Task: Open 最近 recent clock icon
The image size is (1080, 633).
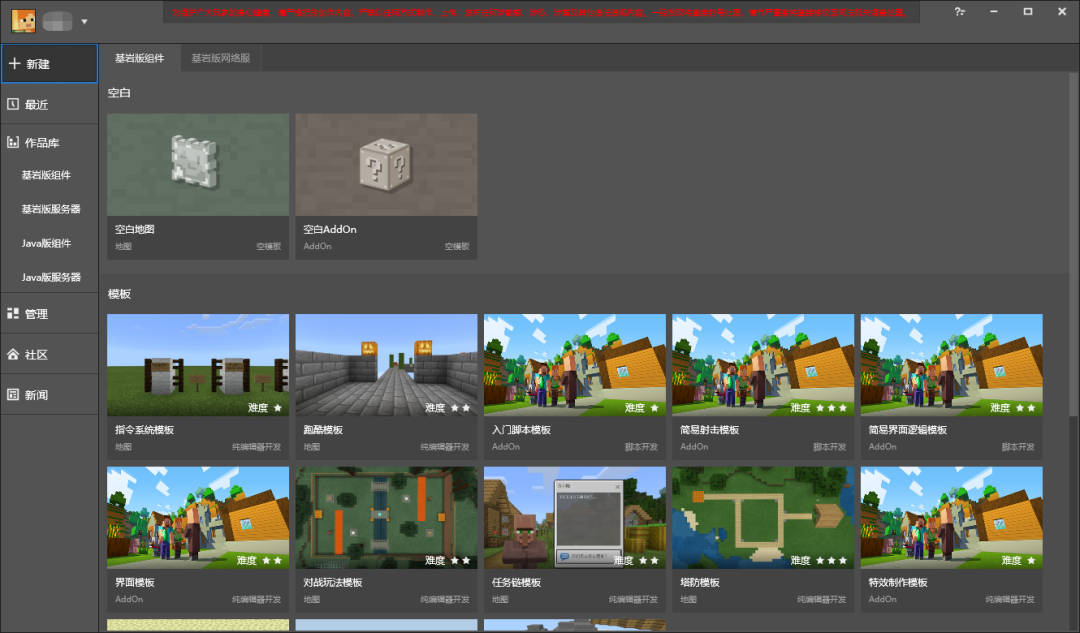Action: (13, 104)
